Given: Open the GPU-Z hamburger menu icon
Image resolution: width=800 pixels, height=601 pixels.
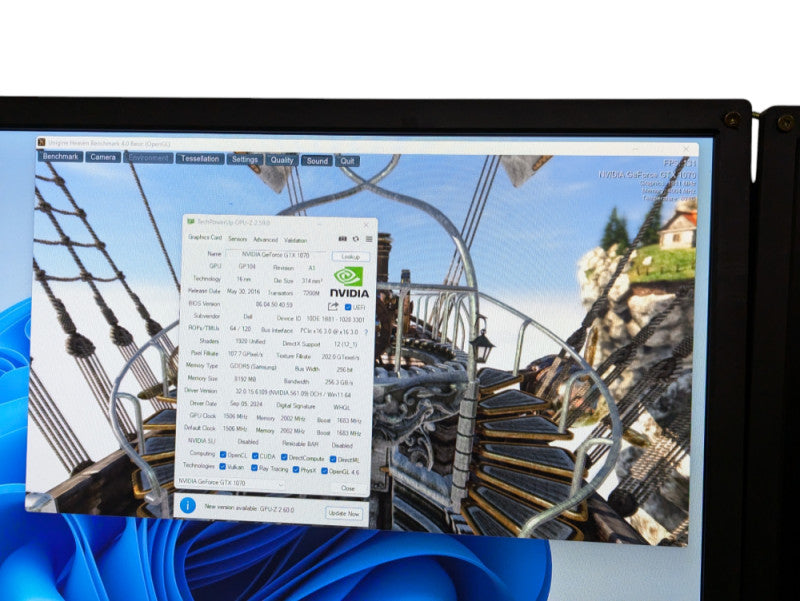Looking at the screenshot, I should click(x=369, y=239).
